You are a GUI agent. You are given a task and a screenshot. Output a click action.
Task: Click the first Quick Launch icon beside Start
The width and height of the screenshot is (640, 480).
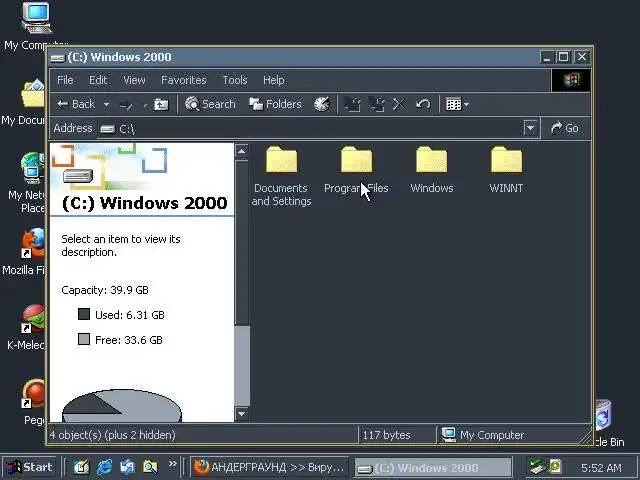point(81,467)
